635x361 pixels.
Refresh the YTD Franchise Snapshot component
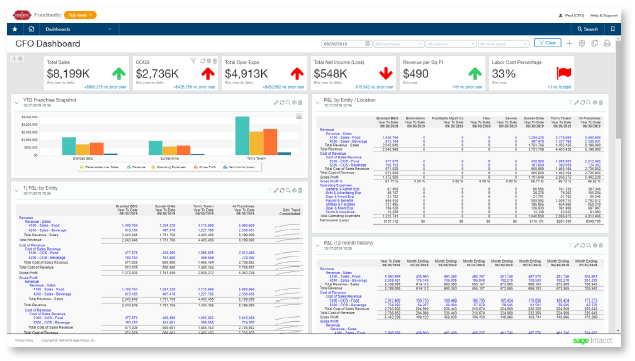point(282,103)
